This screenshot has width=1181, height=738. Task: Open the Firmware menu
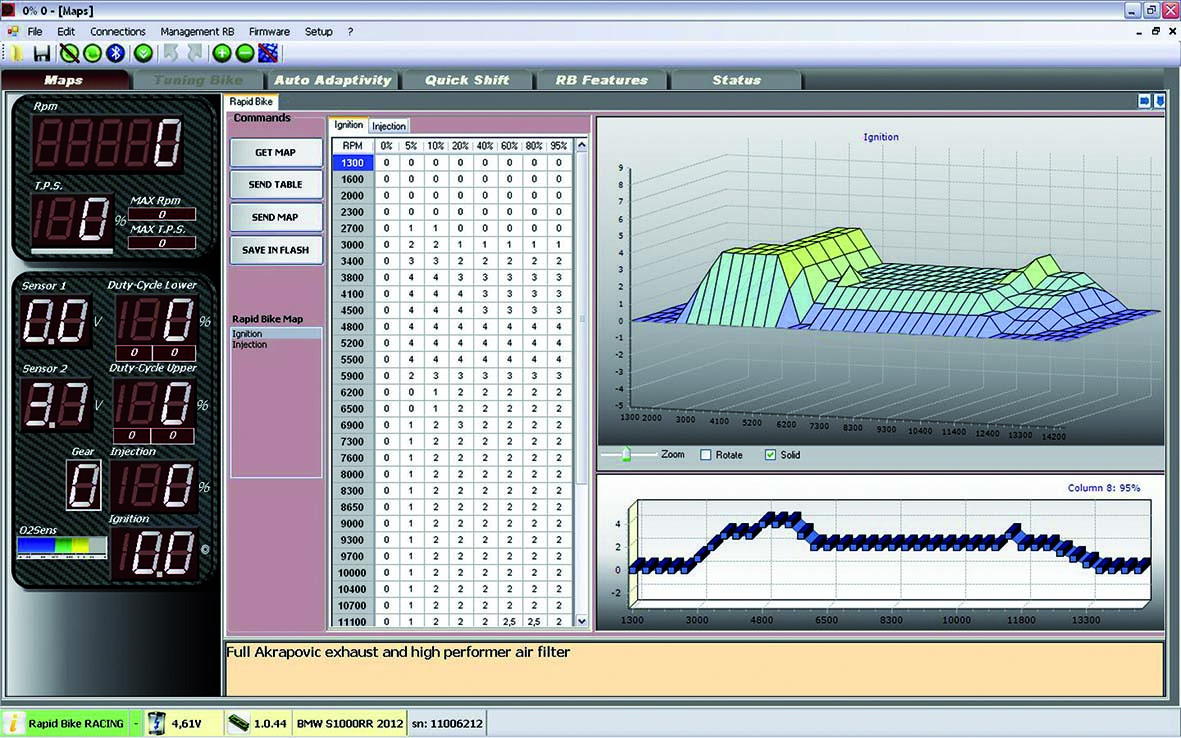click(269, 31)
